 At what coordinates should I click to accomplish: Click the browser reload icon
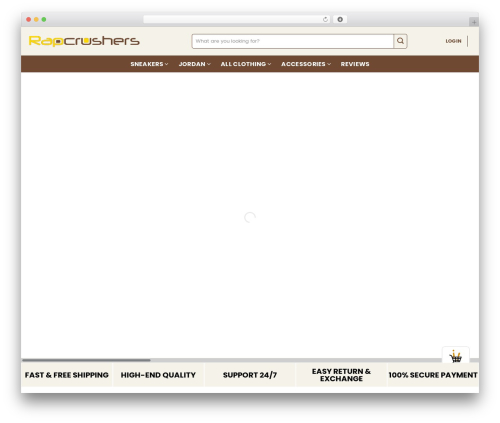point(325,19)
